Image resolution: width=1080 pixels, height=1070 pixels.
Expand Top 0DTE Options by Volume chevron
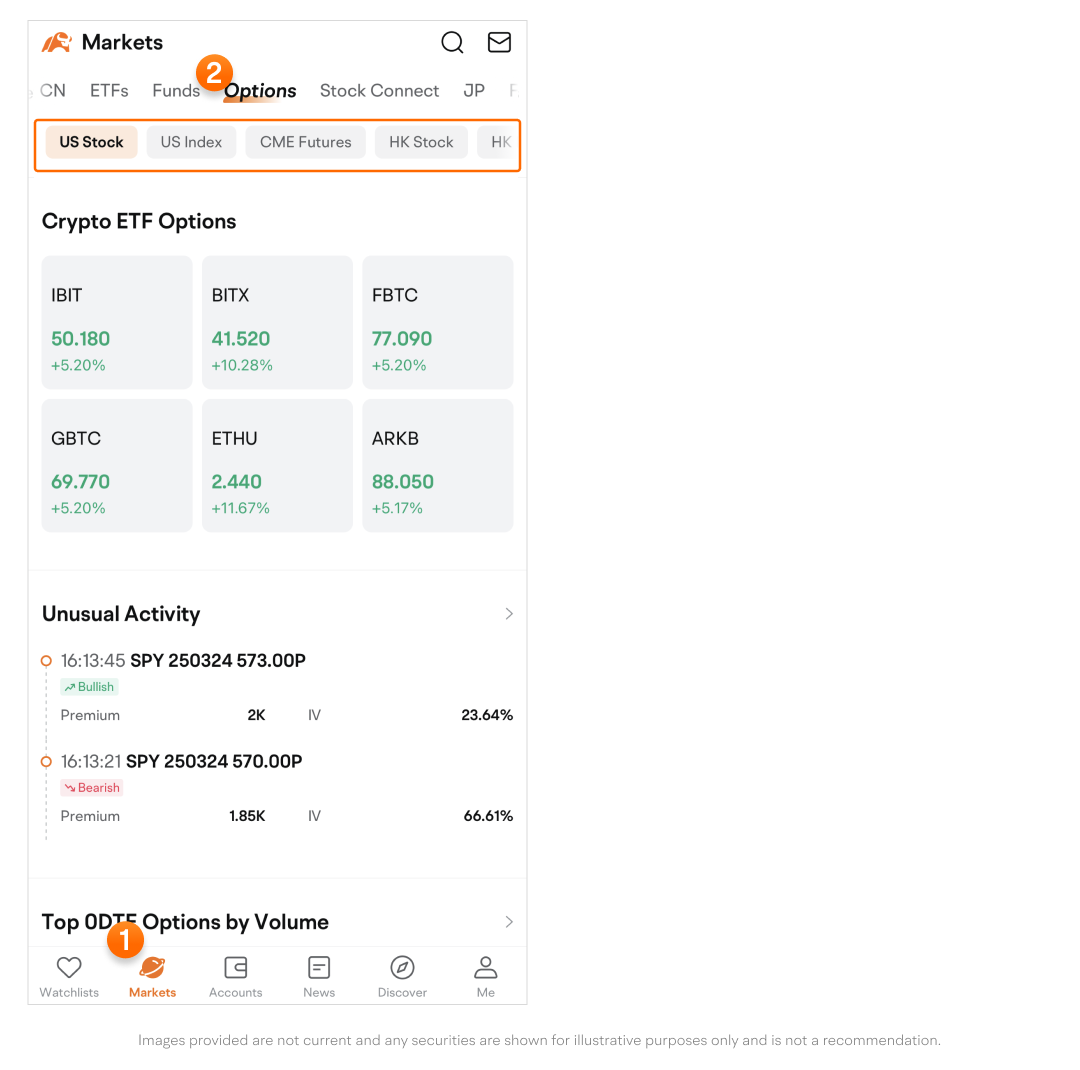coord(509,922)
